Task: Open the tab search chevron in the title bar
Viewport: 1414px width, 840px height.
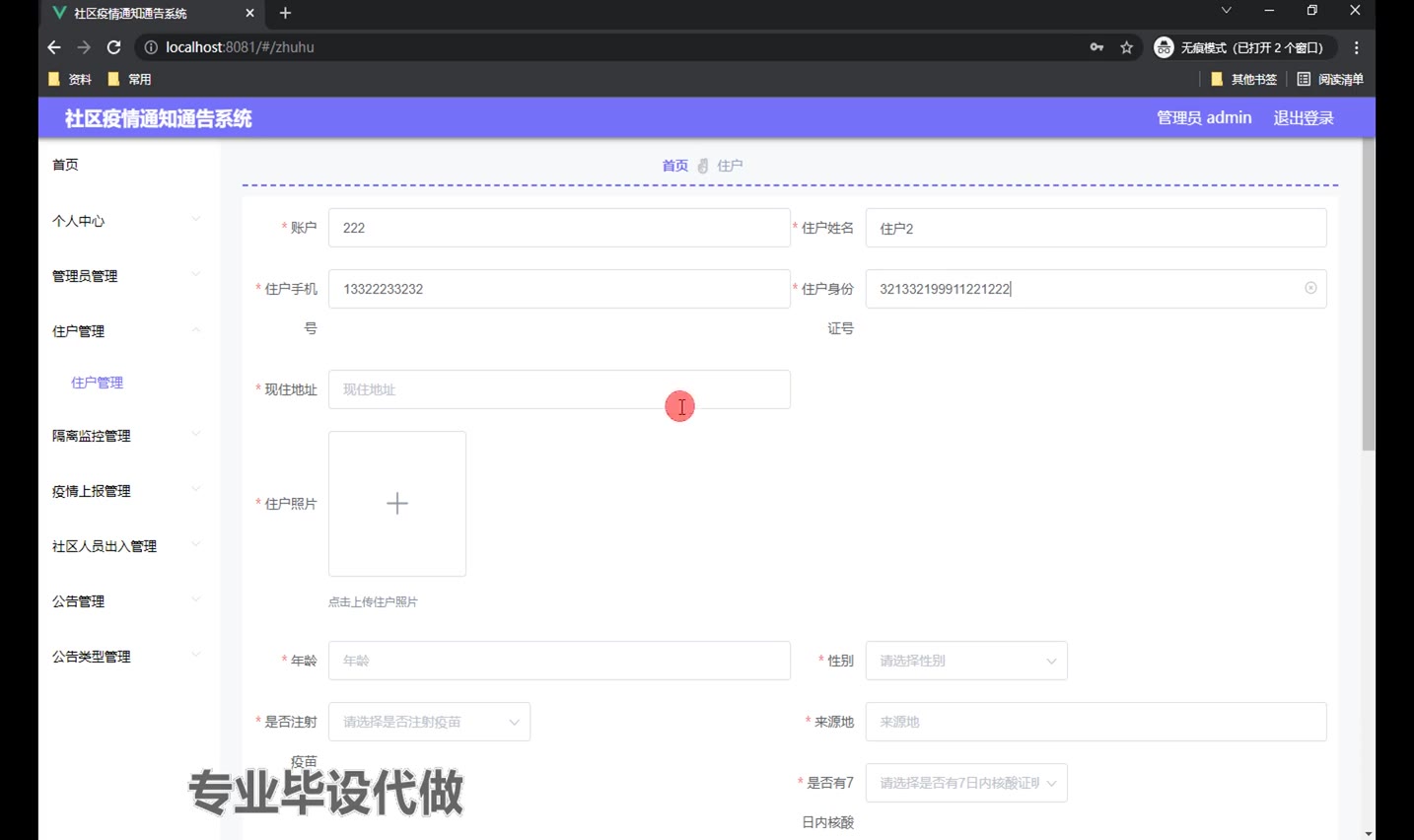Action: [1226, 10]
